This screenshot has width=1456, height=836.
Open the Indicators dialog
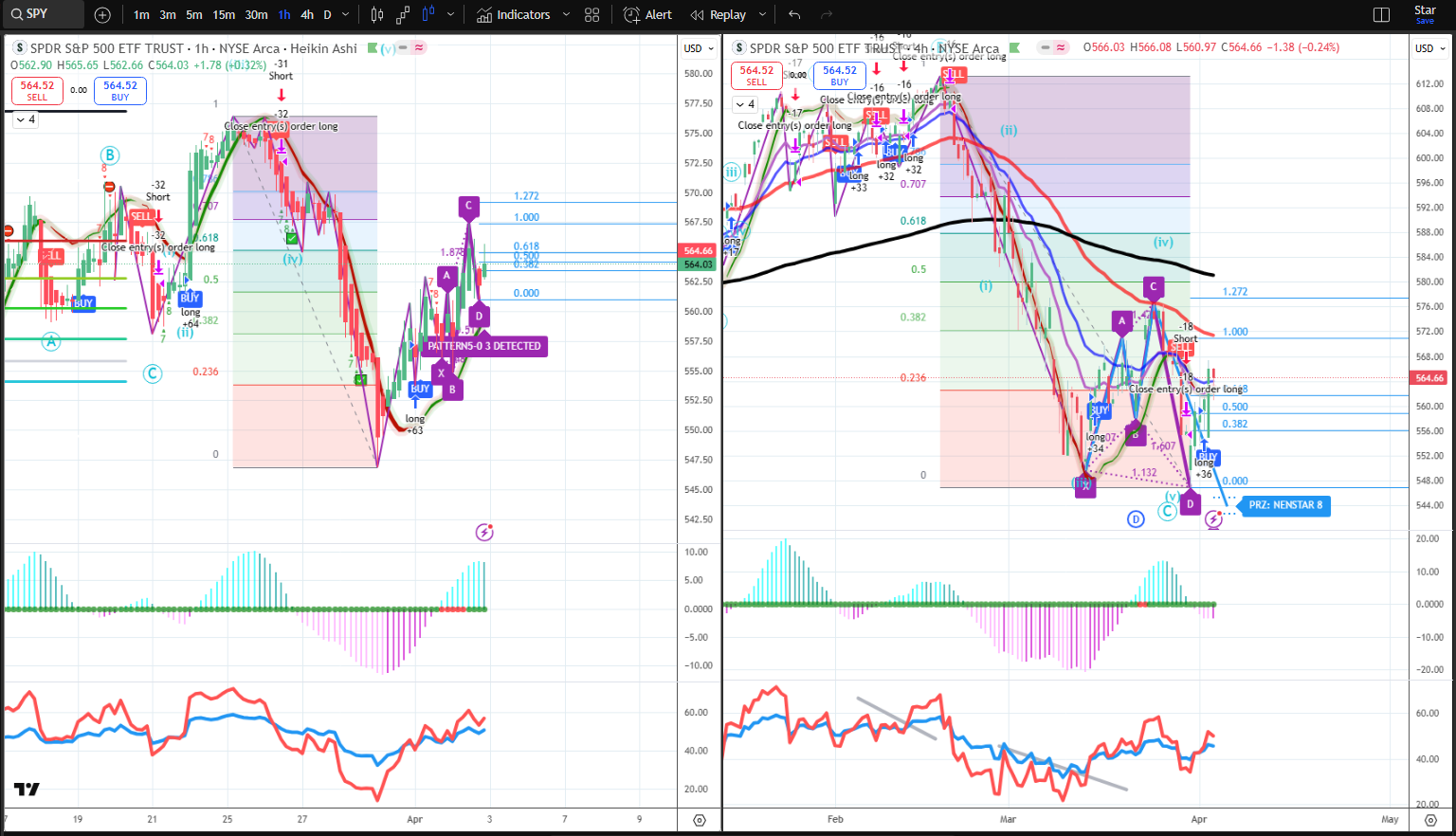pos(513,15)
